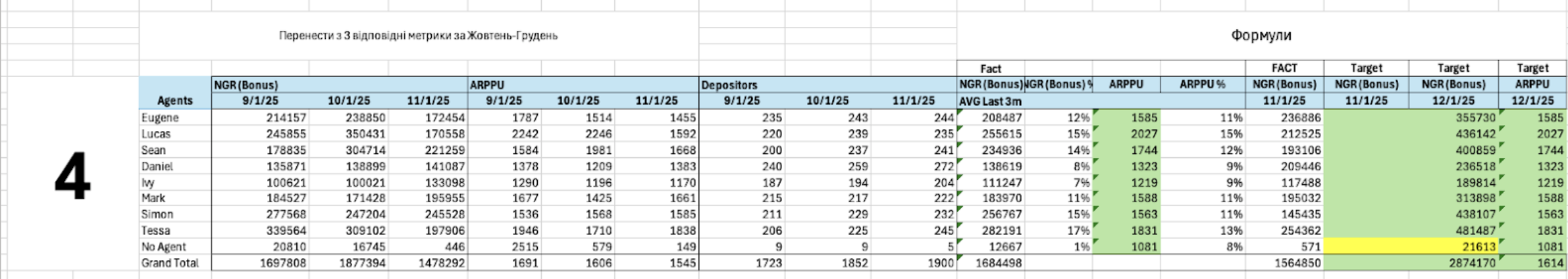
Task: Click Daniel's Depositors value 272
Action: [914, 166]
